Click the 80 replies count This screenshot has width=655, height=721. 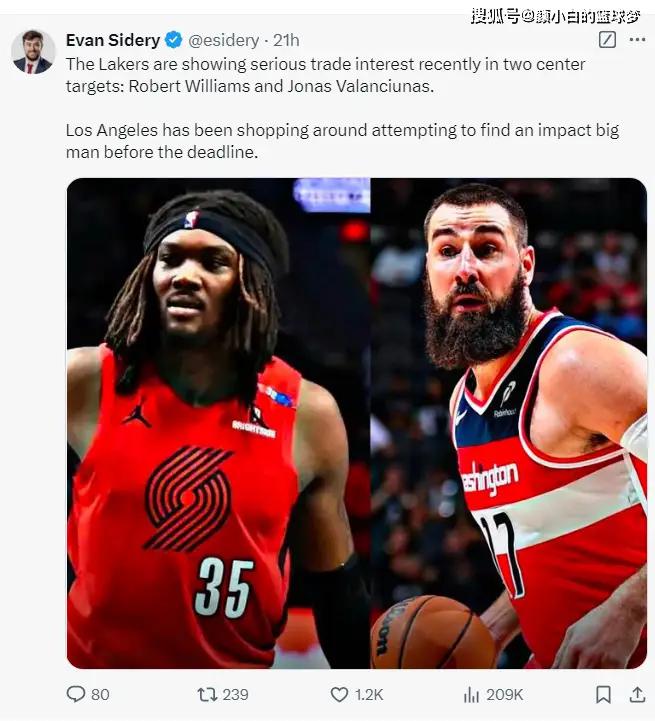coord(100,694)
